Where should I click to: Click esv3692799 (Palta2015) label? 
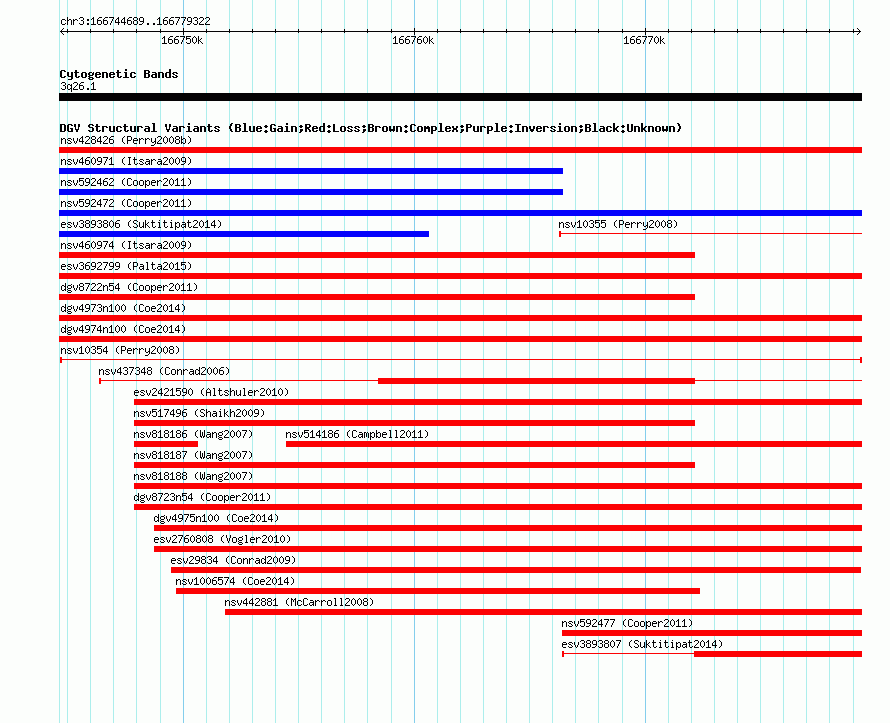coord(126,266)
